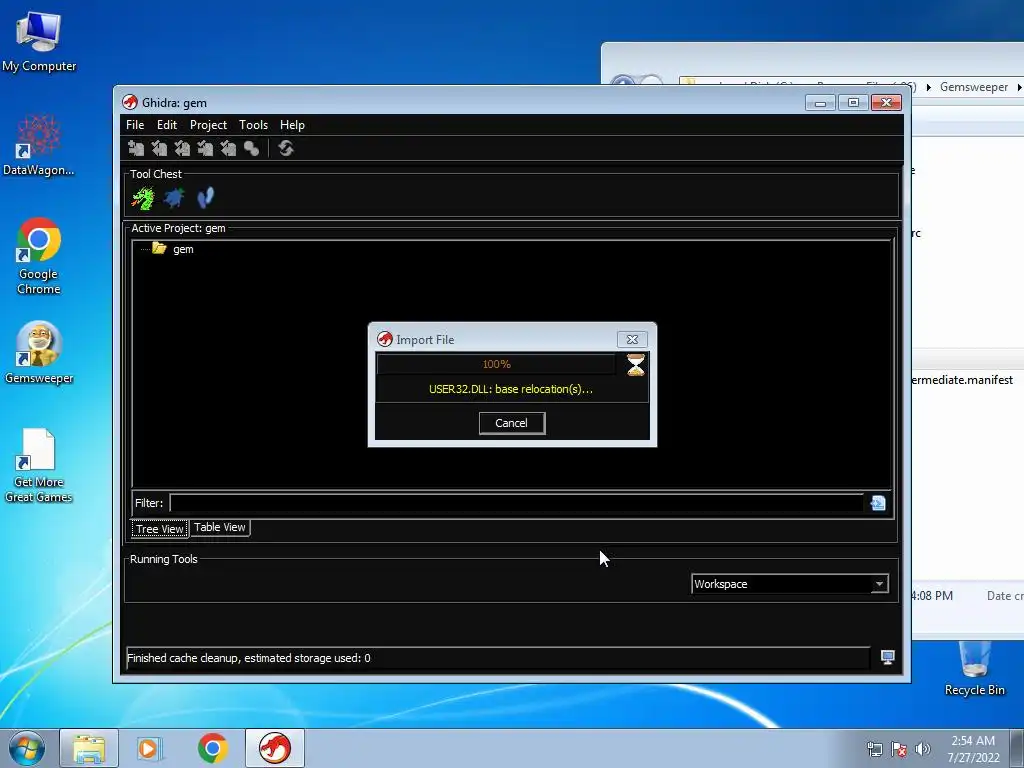Maximize the Ghidra window
Image resolution: width=1024 pixels, height=768 pixels.
click(853, 103)
